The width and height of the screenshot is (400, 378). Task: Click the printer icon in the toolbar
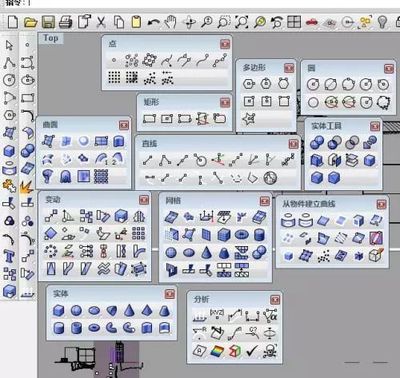coord(65,22)
